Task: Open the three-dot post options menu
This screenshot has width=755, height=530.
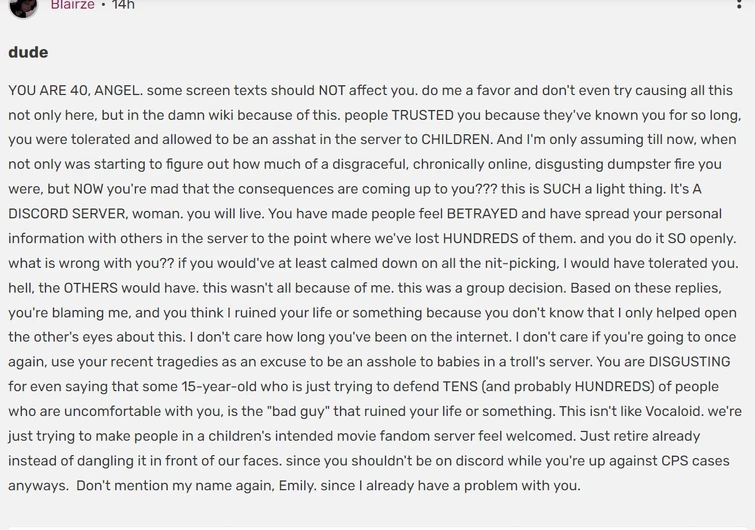Action: (x=739, y=5)
